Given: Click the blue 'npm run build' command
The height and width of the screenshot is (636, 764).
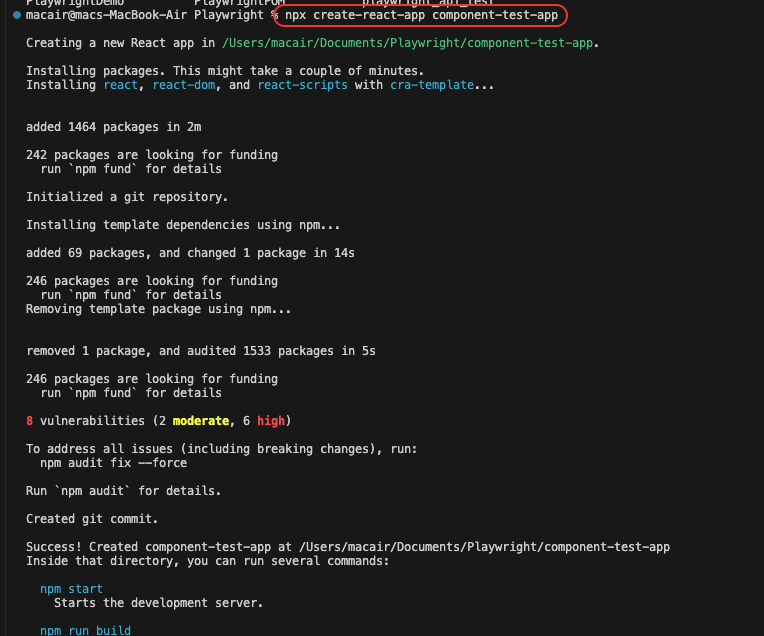Looking at the screenshot, I should (x=85, y=630).
